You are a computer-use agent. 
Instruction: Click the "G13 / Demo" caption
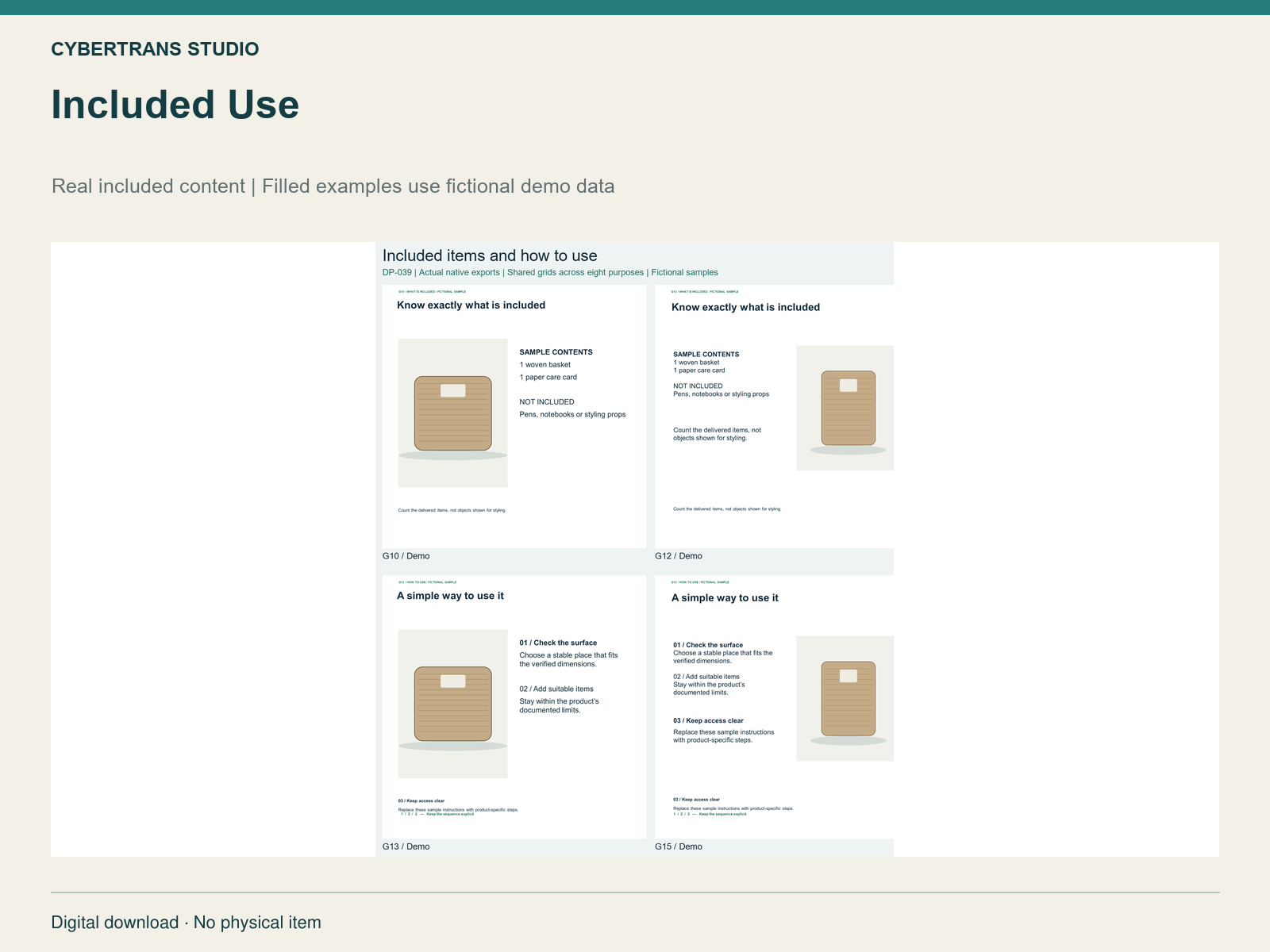coord(406,846)
